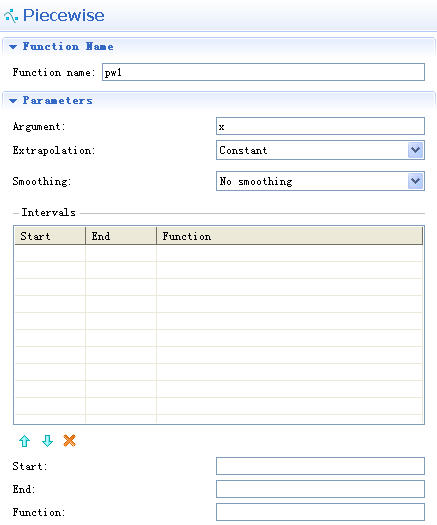This screenshot has width=437, height=525.
Task: Collapse the Function Name section
Action: click(13, 47)
